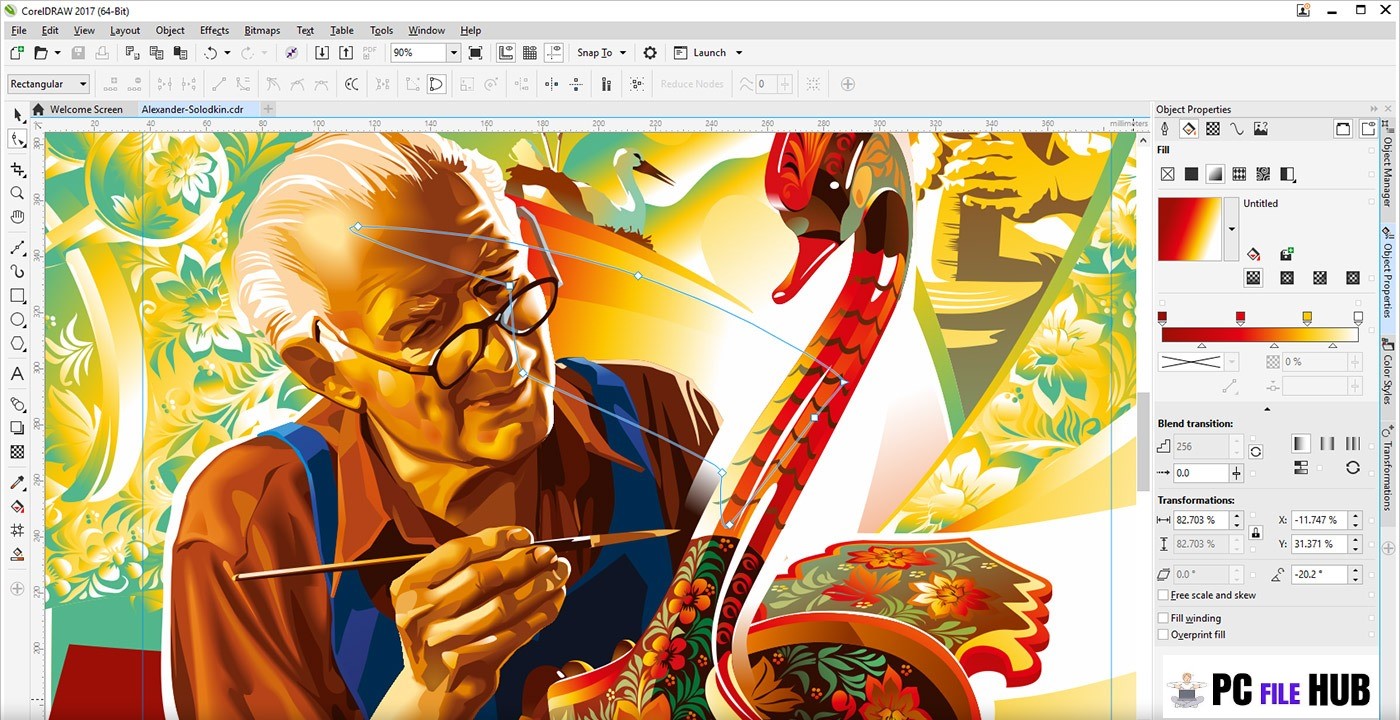
Task: Select the Crop tool
Action: tap(17, 170)
